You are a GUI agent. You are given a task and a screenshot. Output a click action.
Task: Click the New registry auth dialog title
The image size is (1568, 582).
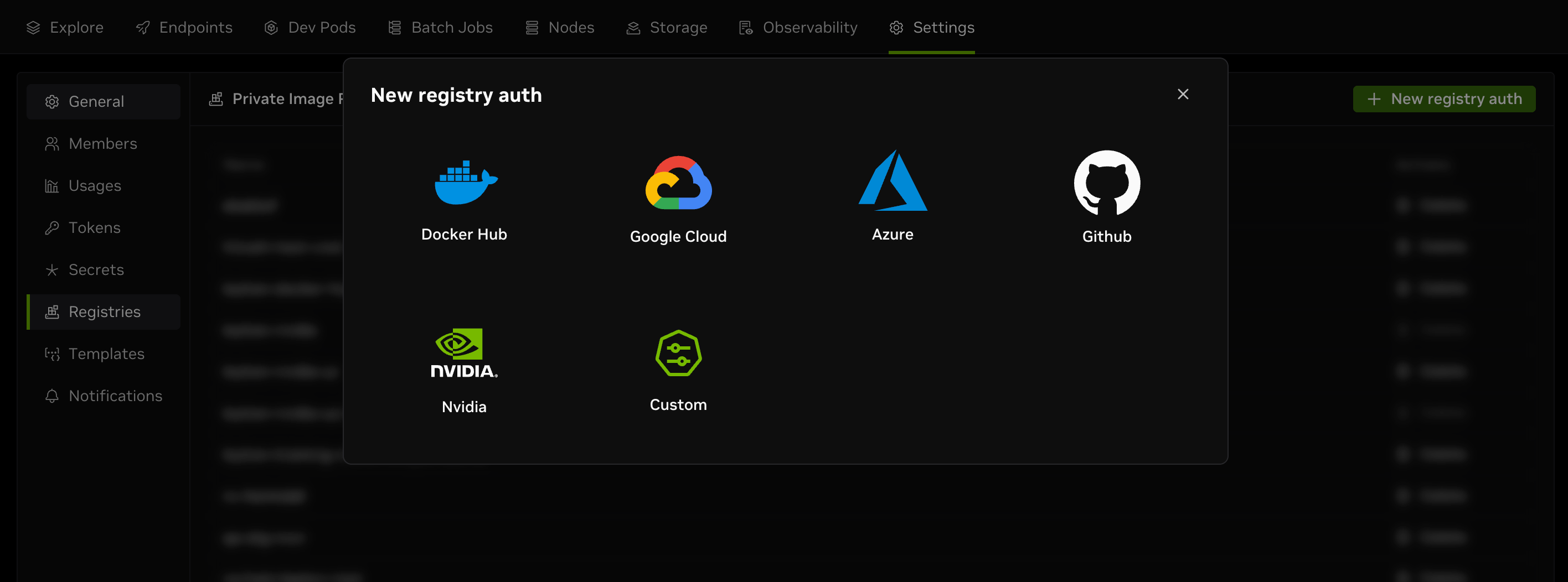click(x=456, y=96)
